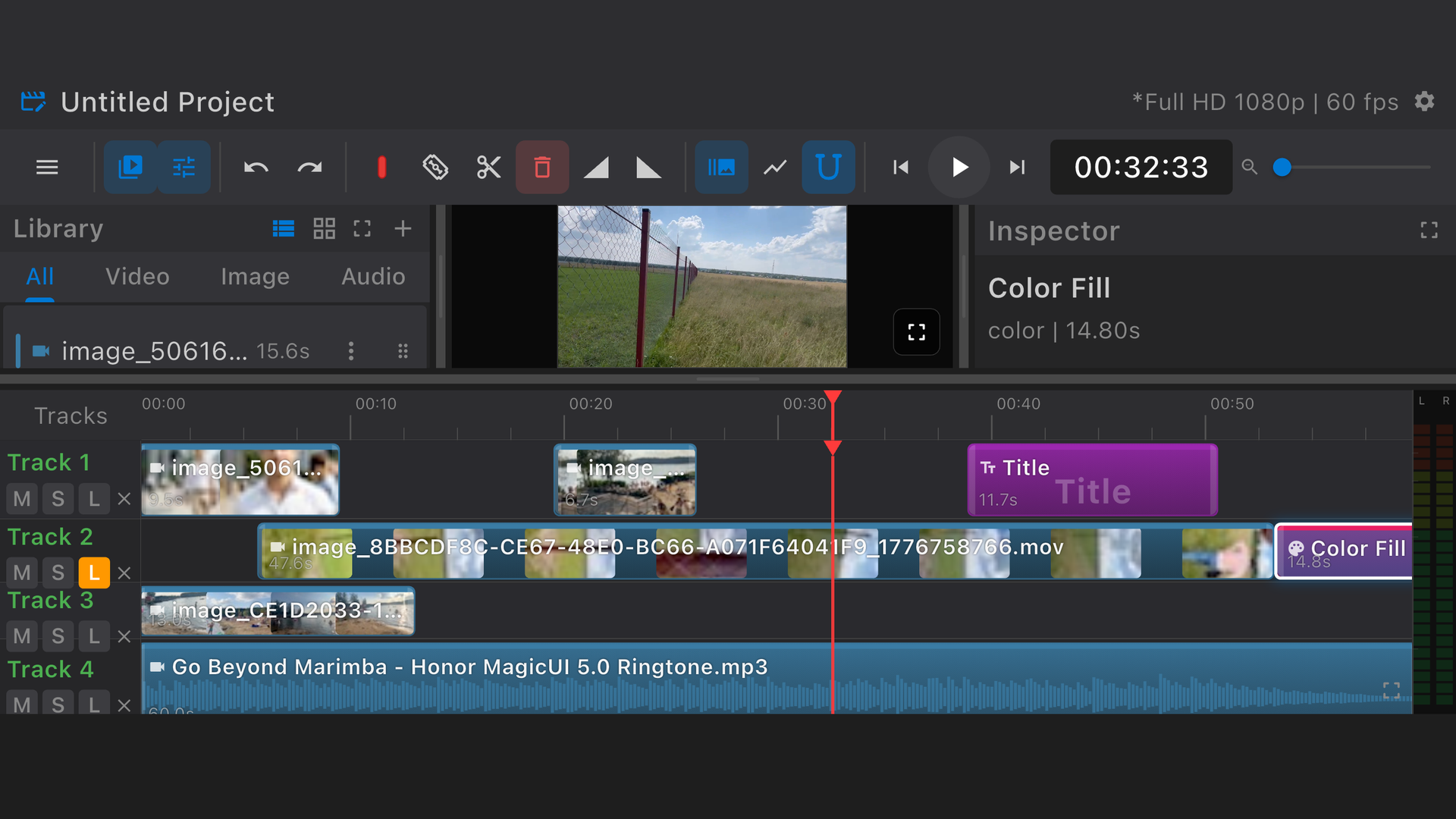Switch to the Audio library tab
This screenshot has height=819, width=1456.
pyautogui.click(x=373, y=277)
